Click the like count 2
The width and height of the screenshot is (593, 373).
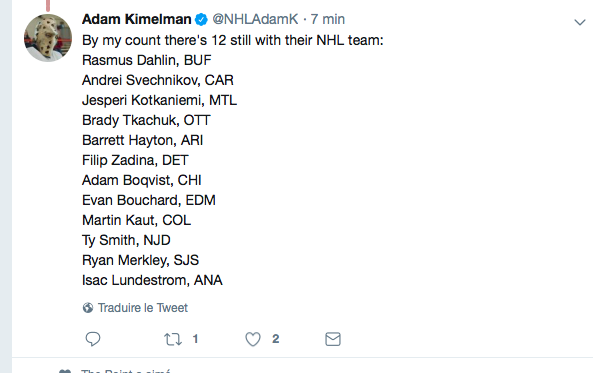(x=275, y=339)
